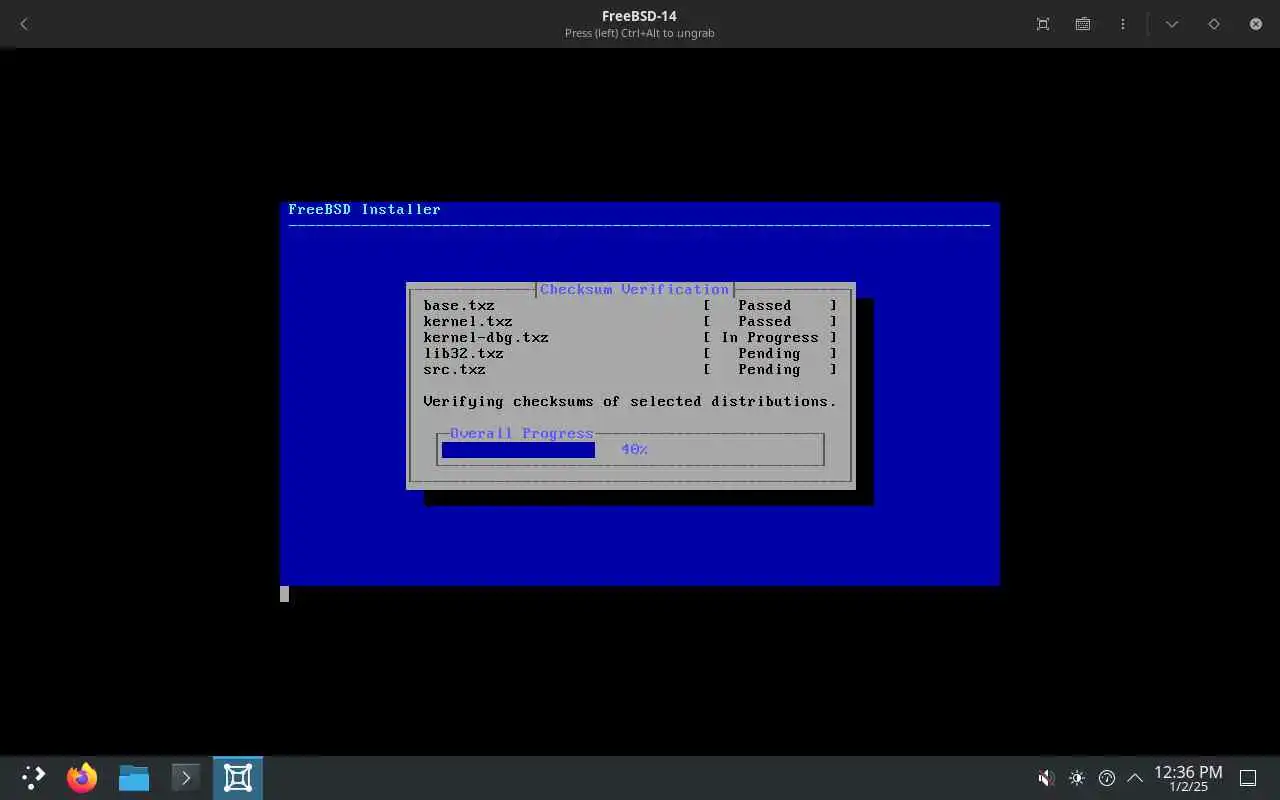Click the muted volume tray icon
This screenshot has height=800, width=1280.
[x=1046, y=778]
